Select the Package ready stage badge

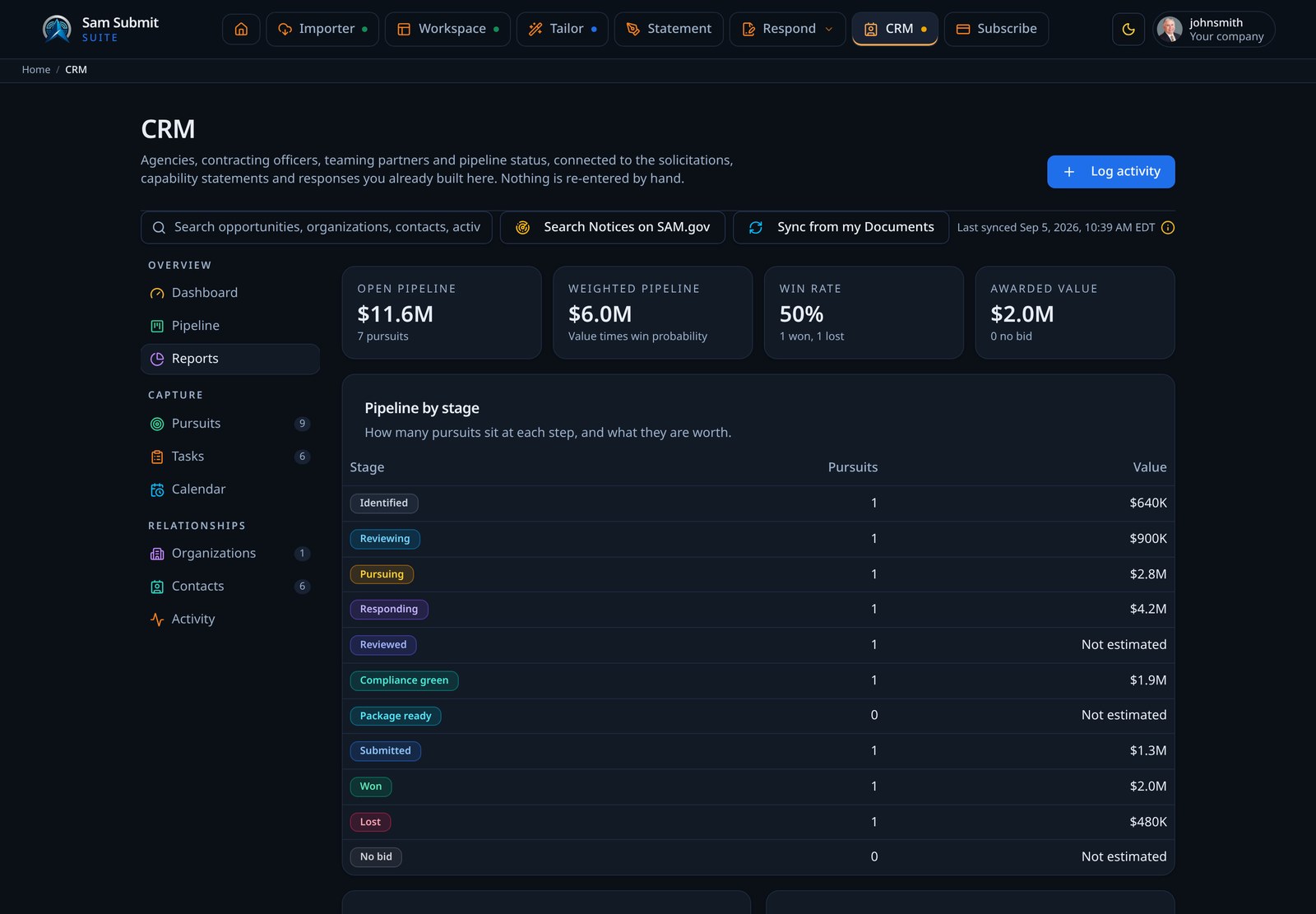[396, 716]
